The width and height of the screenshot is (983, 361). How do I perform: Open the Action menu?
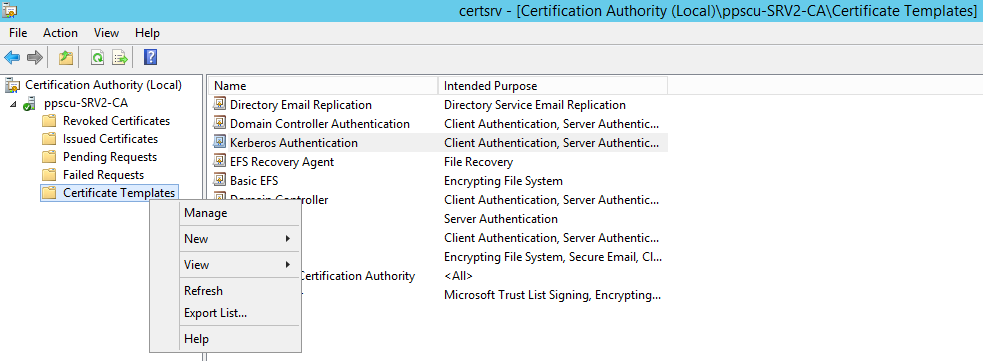pos(60,33)
